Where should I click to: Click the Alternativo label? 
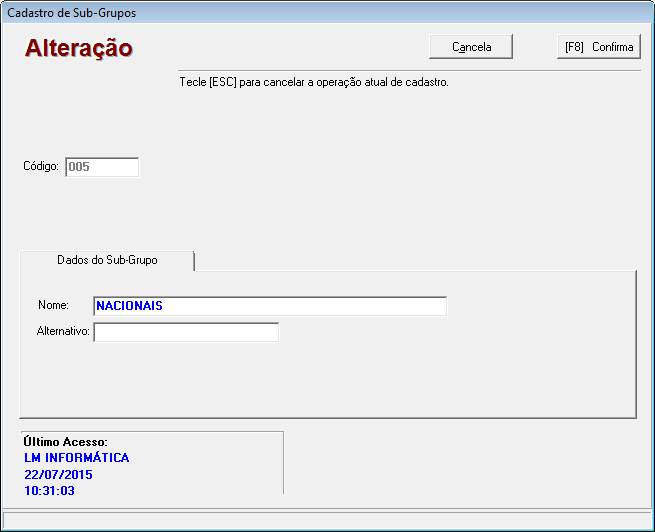(63, 331)
